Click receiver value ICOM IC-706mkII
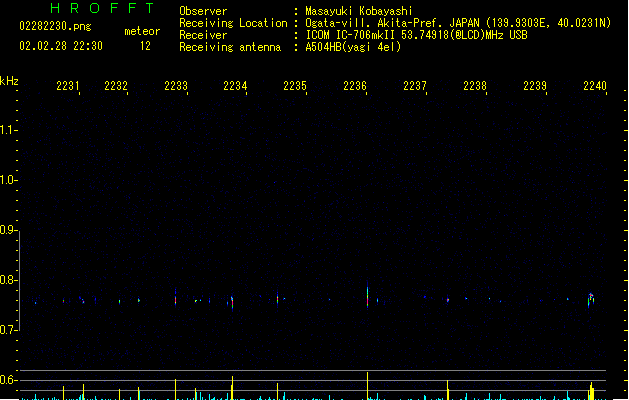This screenshot has width=629, height=400. [351, 35]
